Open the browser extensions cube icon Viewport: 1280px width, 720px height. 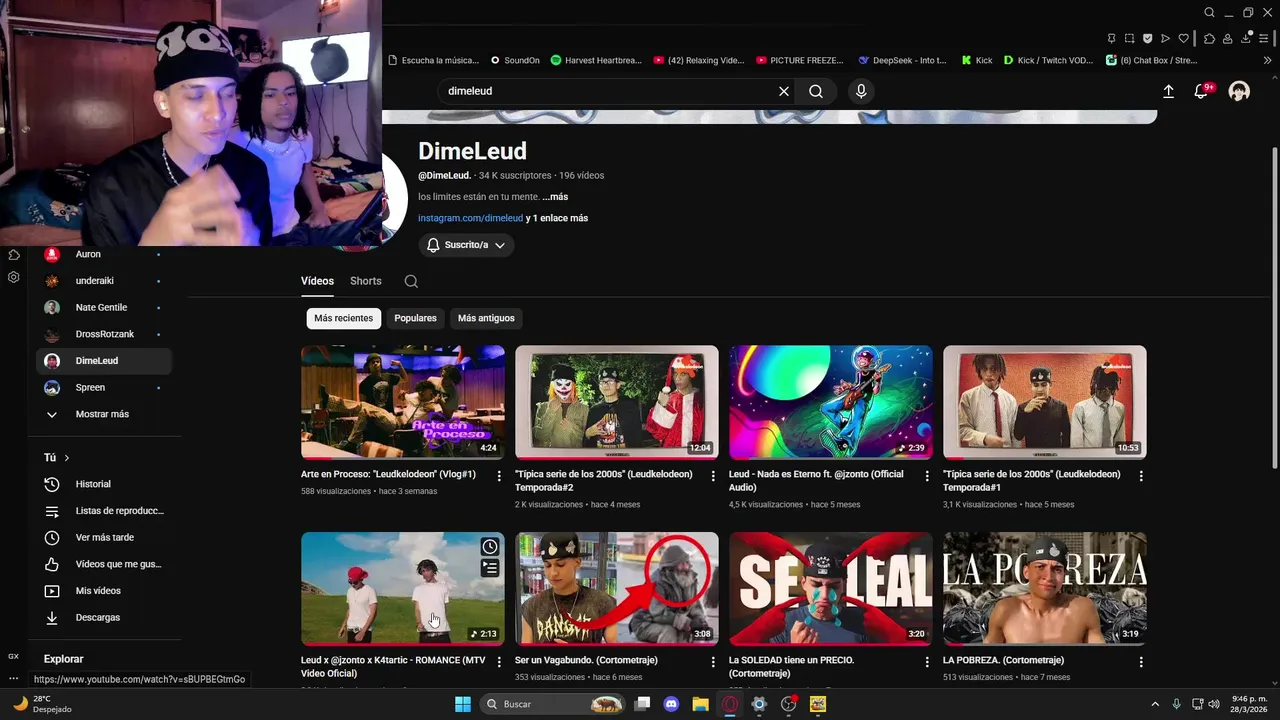1209,39
